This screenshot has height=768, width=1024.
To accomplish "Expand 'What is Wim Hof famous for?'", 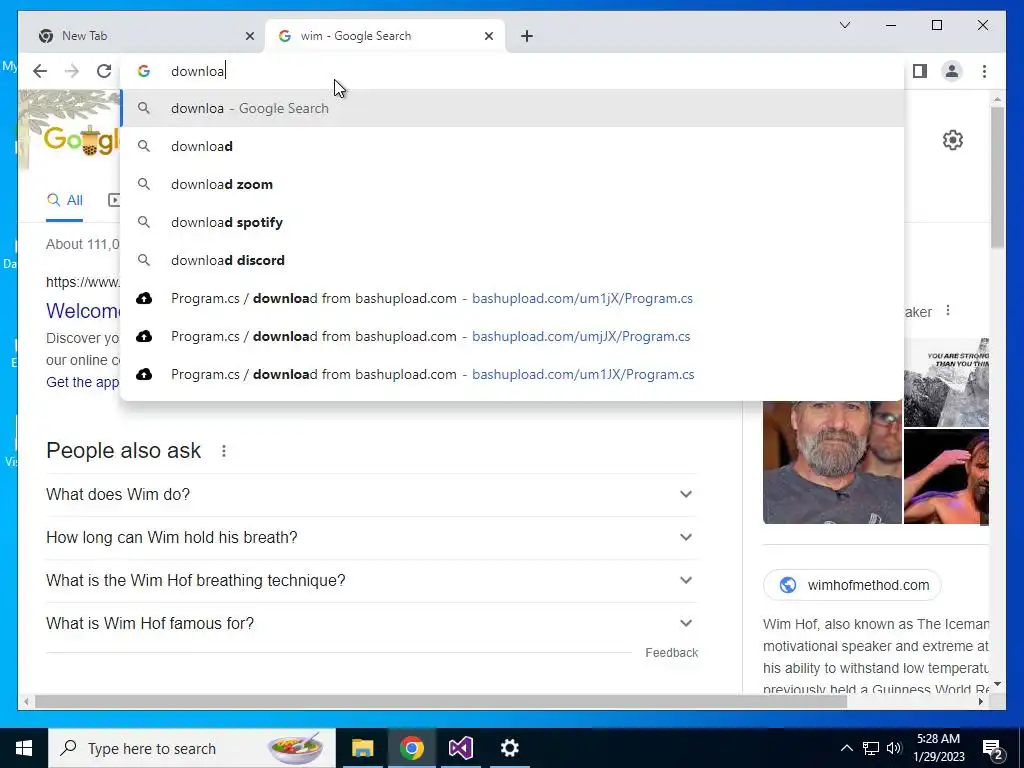I will click(372, 624).
